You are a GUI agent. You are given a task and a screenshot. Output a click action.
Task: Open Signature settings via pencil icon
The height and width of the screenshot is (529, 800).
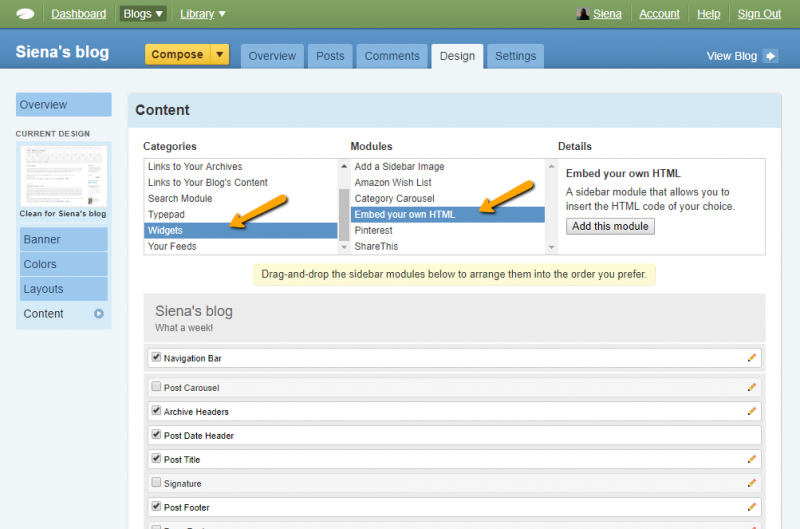[752, 483]
